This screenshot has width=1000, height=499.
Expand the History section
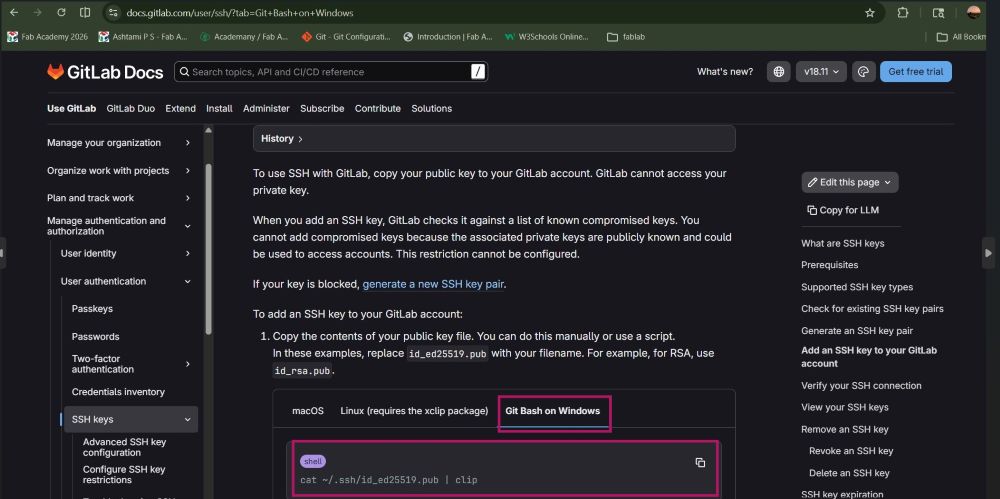coord(281,139)
